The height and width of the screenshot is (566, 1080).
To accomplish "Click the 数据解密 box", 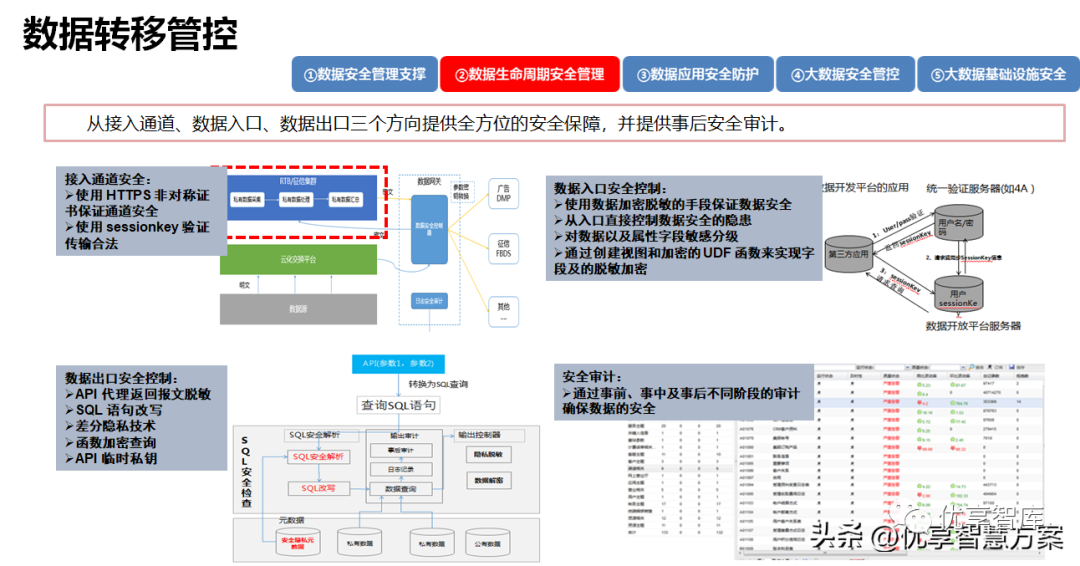I will pyautogui.click(x=488, y=480).
